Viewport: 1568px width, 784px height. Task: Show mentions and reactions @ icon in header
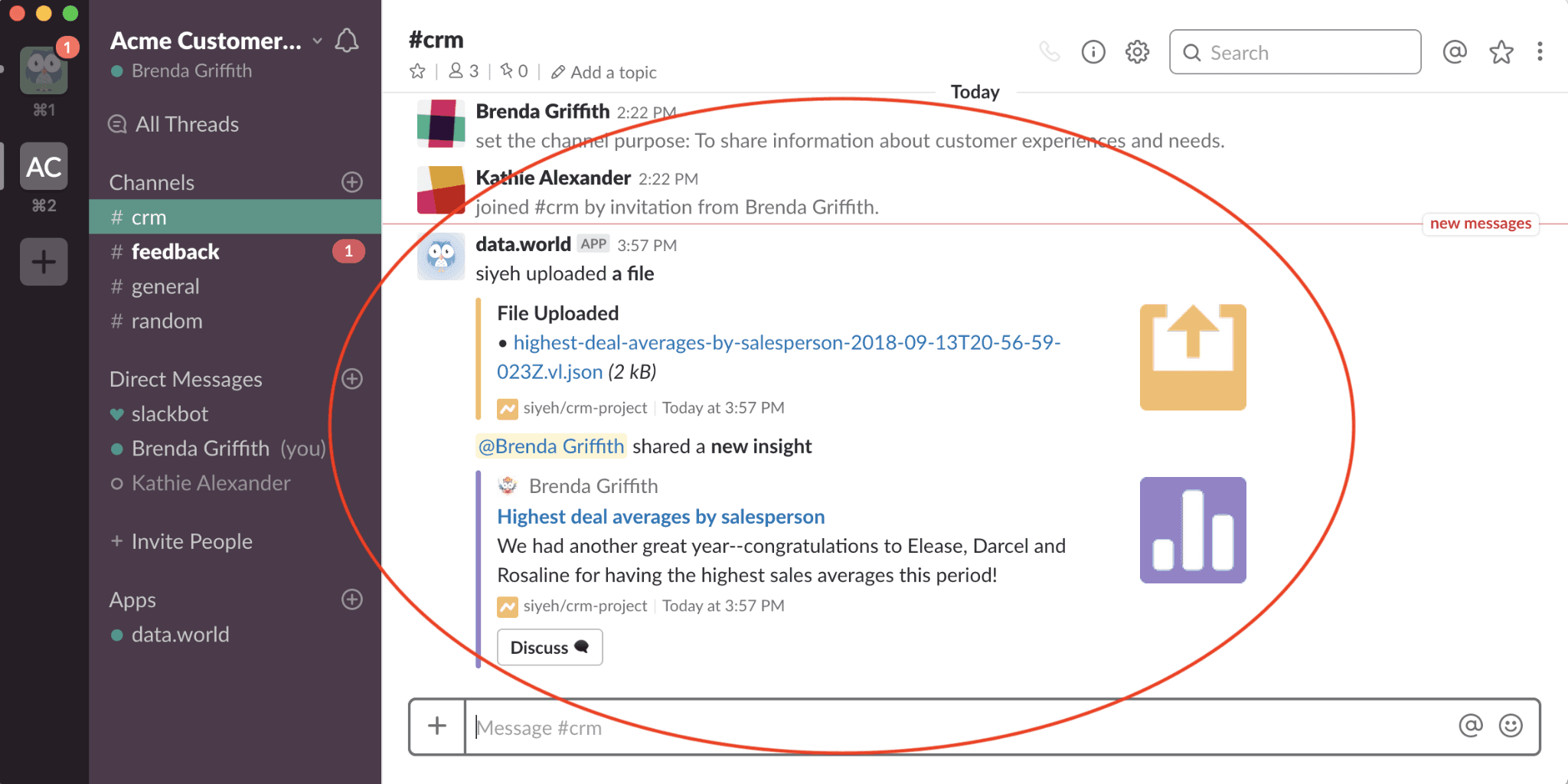[1455, 52]
